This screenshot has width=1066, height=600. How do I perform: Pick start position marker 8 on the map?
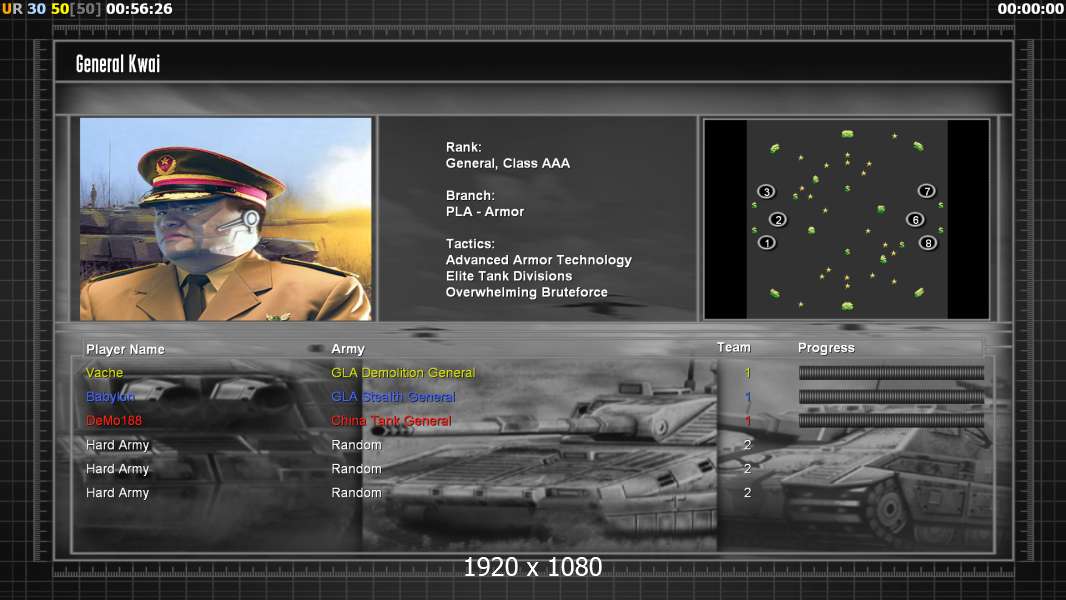[927, 243]
